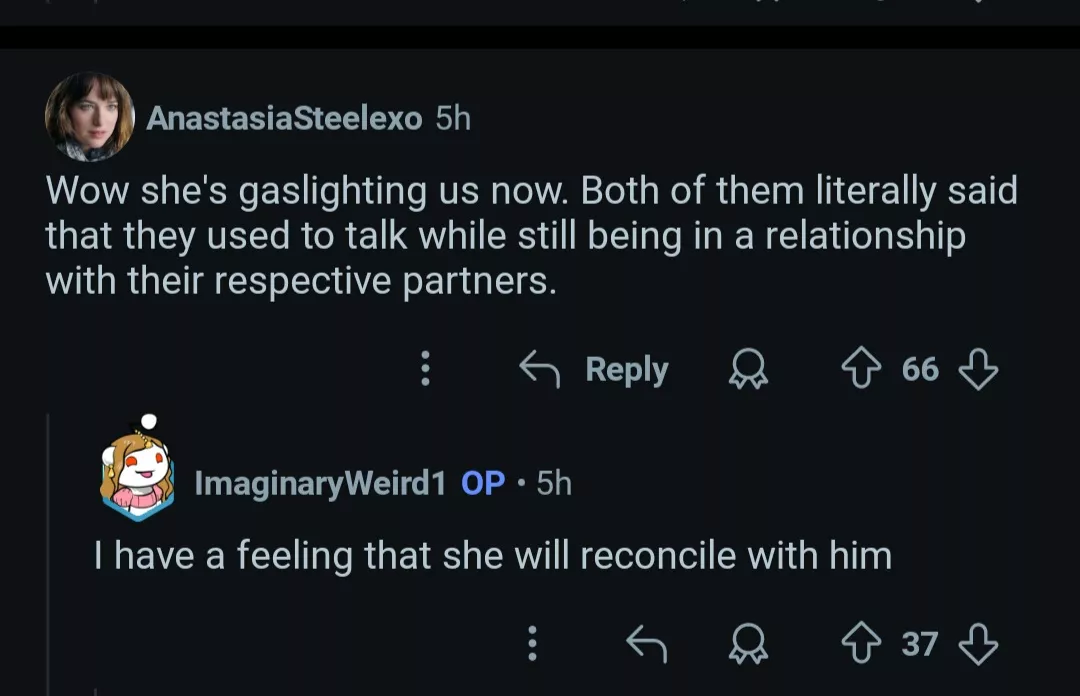The width and height of the screenshot is (1080, 696).
Task: Open AnastasiaSteelexo's profile avatar
Action: click(89, 116)
